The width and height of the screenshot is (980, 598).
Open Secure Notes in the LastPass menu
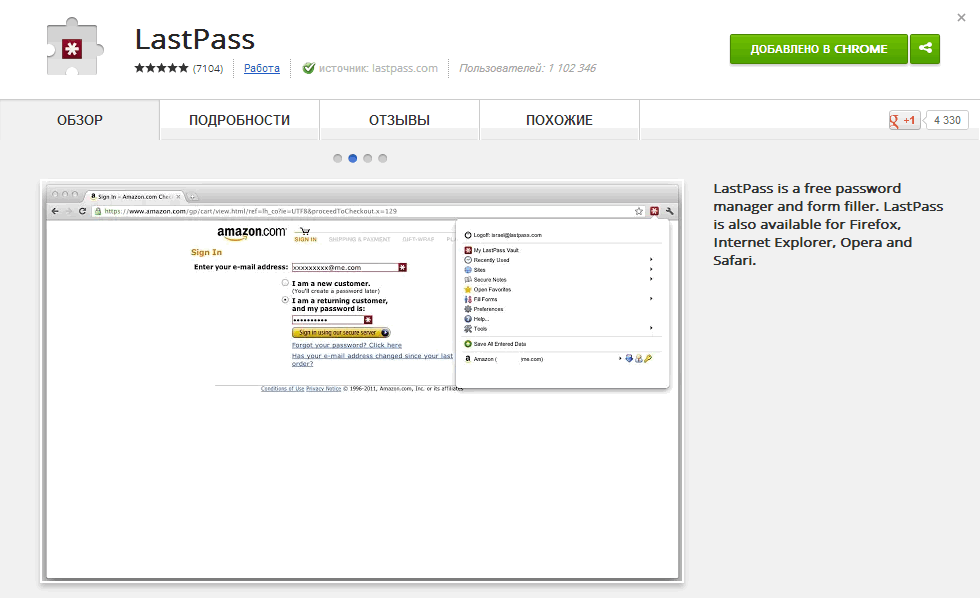pyautogui.click(x=490, y=280)
